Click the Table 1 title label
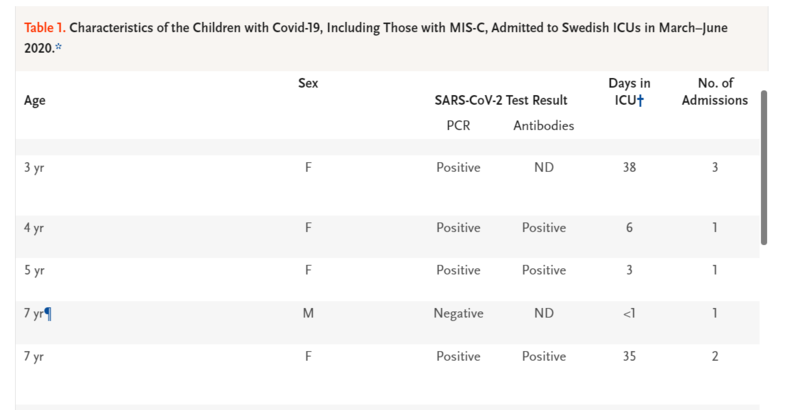Viewport: 800px width, 410px height. [x=45, y=28]
